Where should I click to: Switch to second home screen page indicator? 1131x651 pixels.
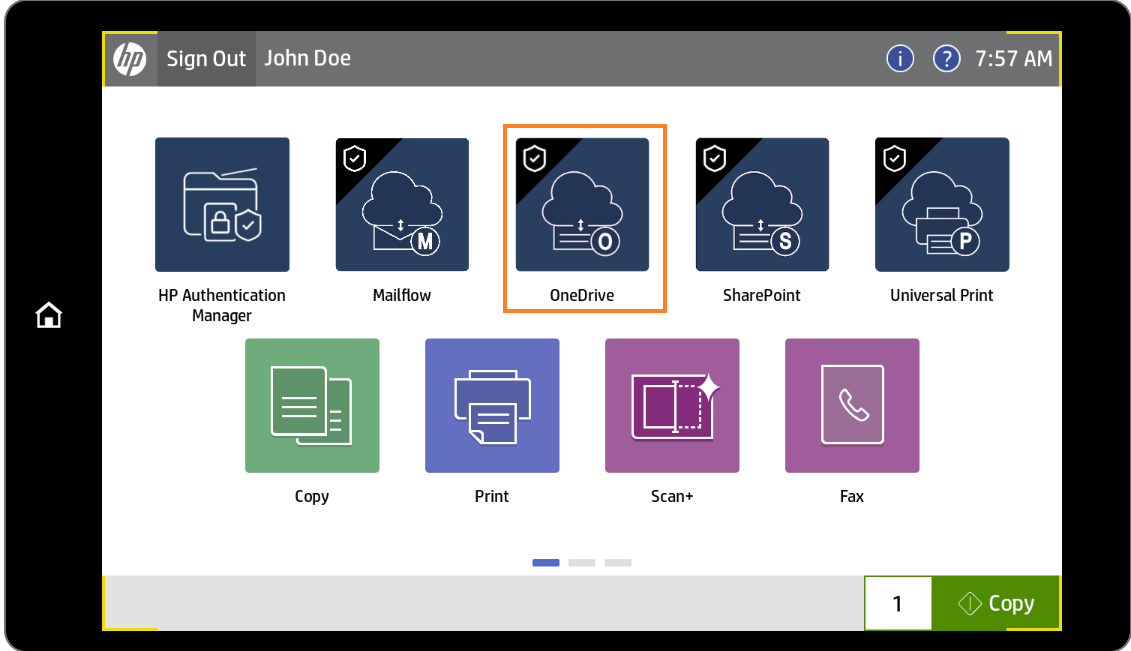(582, 562)
